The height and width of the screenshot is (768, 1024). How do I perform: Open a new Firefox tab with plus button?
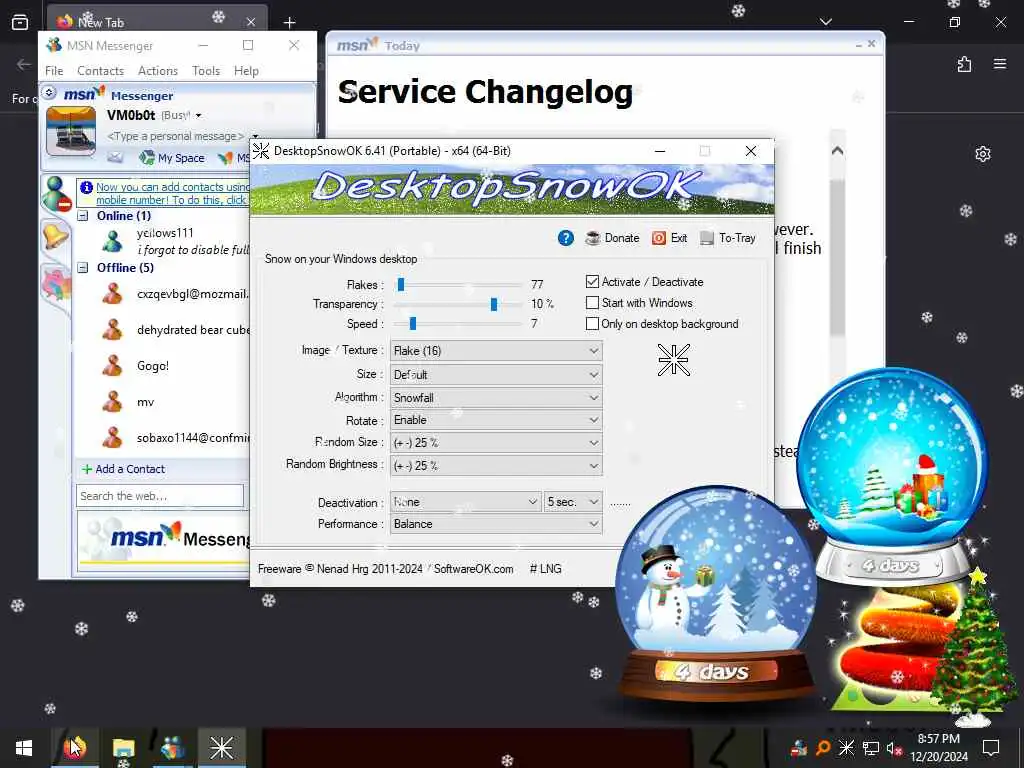pos(289,22)
